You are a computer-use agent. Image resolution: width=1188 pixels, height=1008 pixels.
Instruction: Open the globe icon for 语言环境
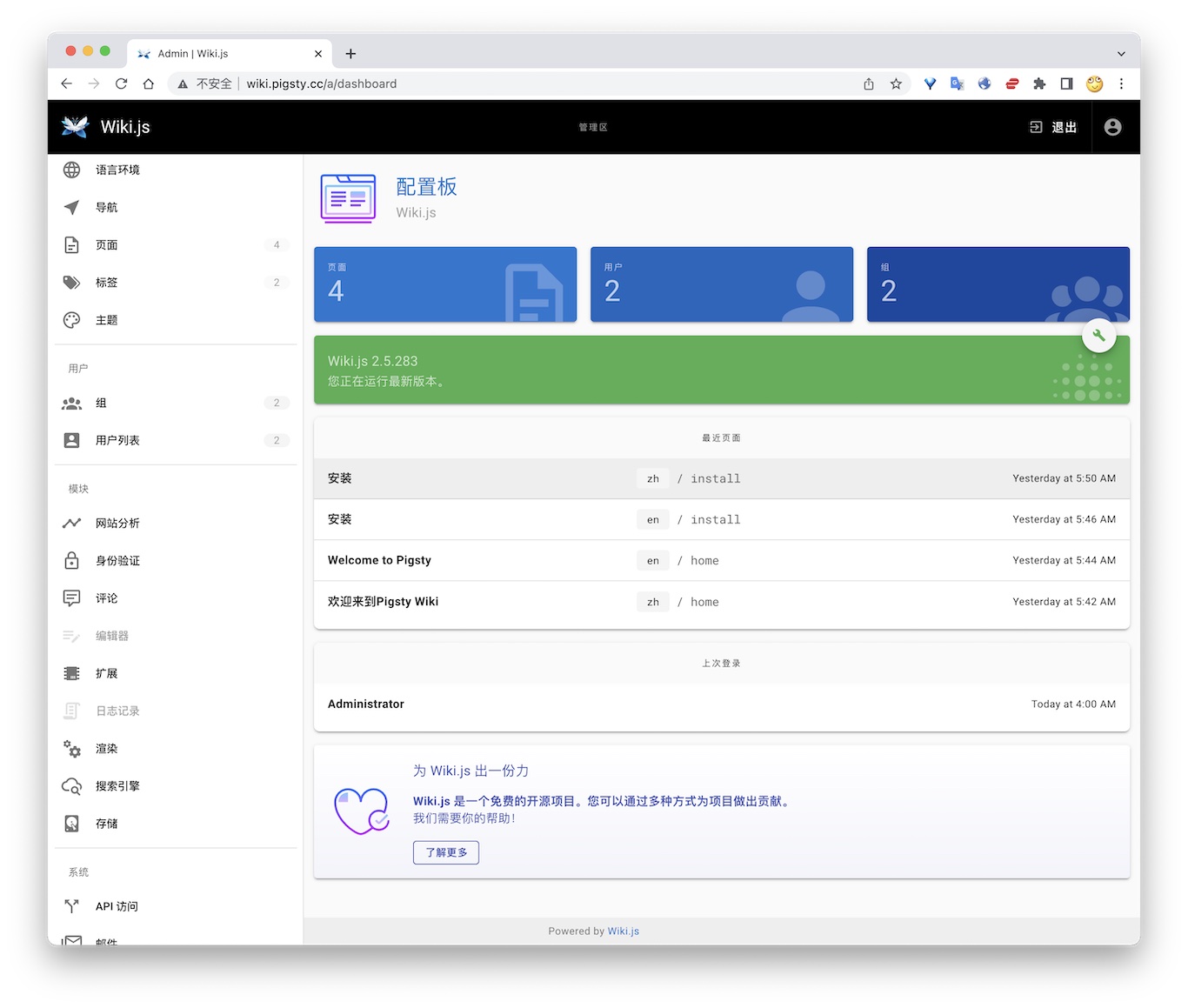[72, 170]
